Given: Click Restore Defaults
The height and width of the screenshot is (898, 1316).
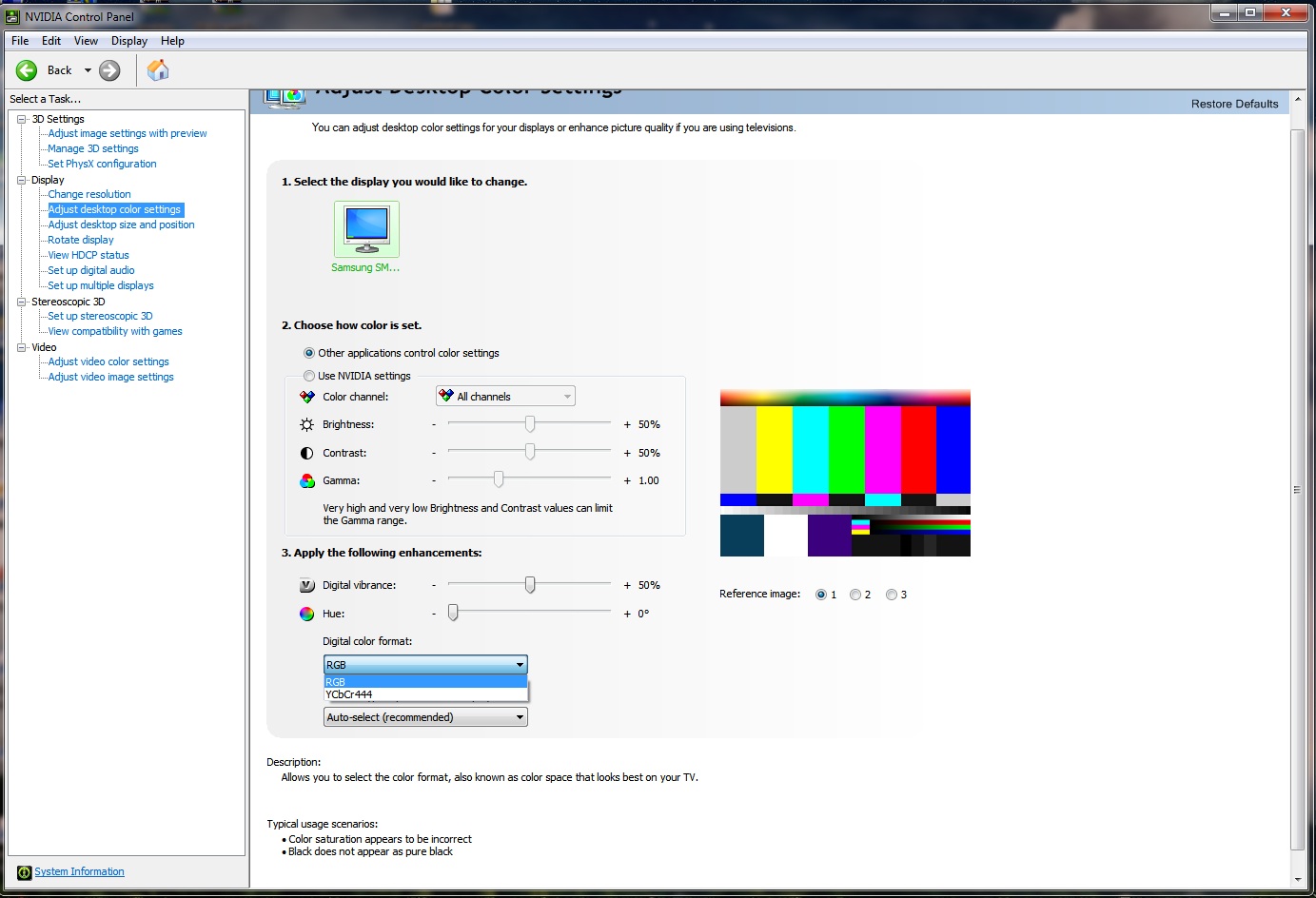Looking at the screenshot, I should (x=1234, y=104).
